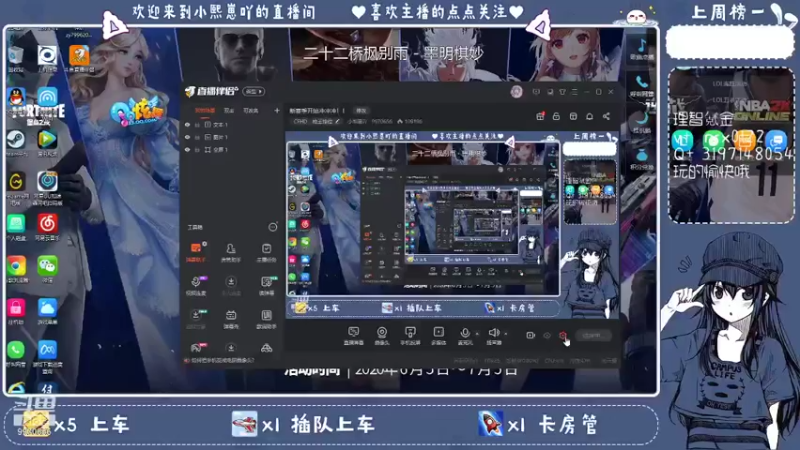Expand speaker options arrow
Viewport: 800px width, 450px height.
point(506,334)
